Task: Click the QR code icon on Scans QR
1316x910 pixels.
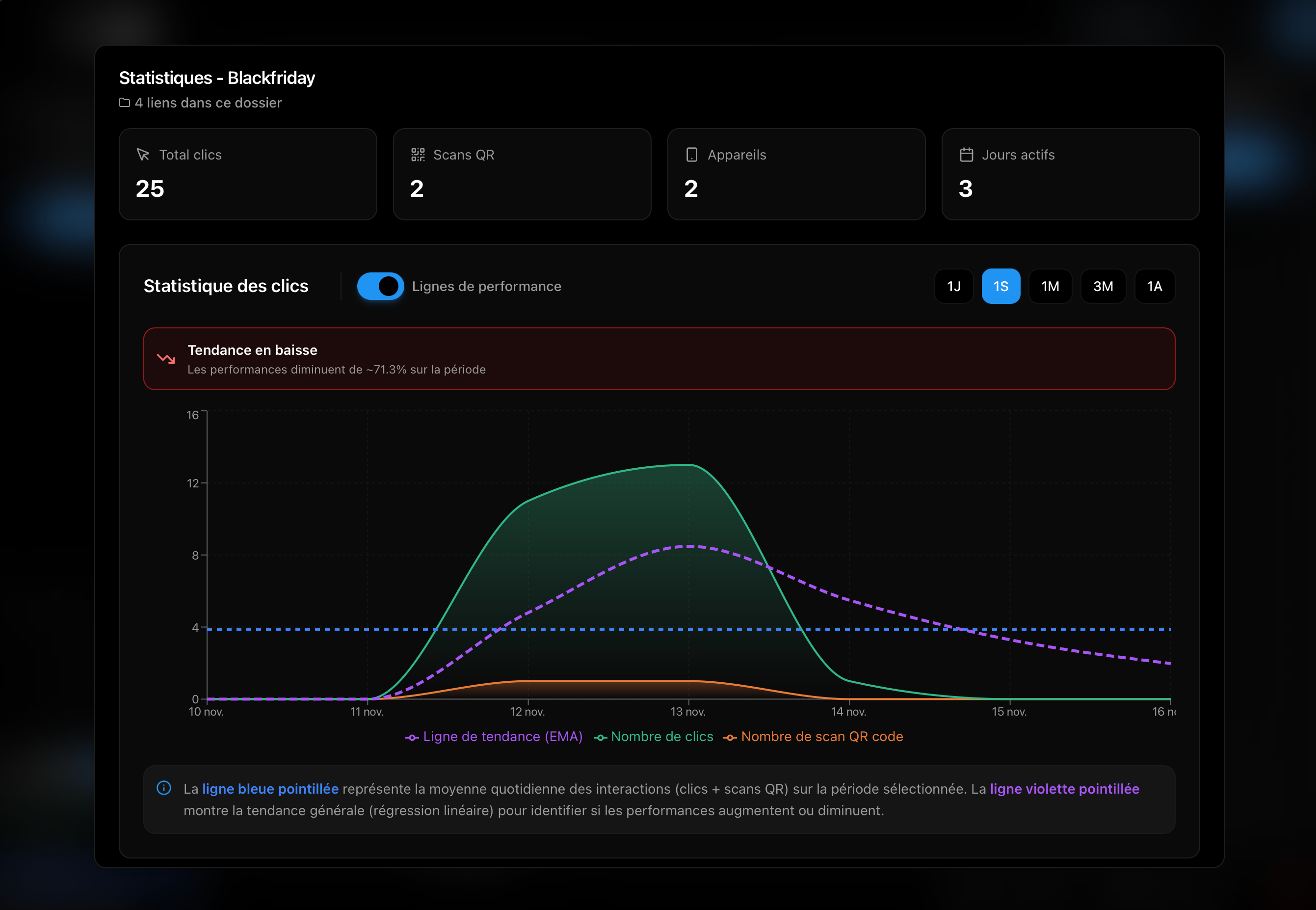Action: pyautogui.click(x=418, y=155)
